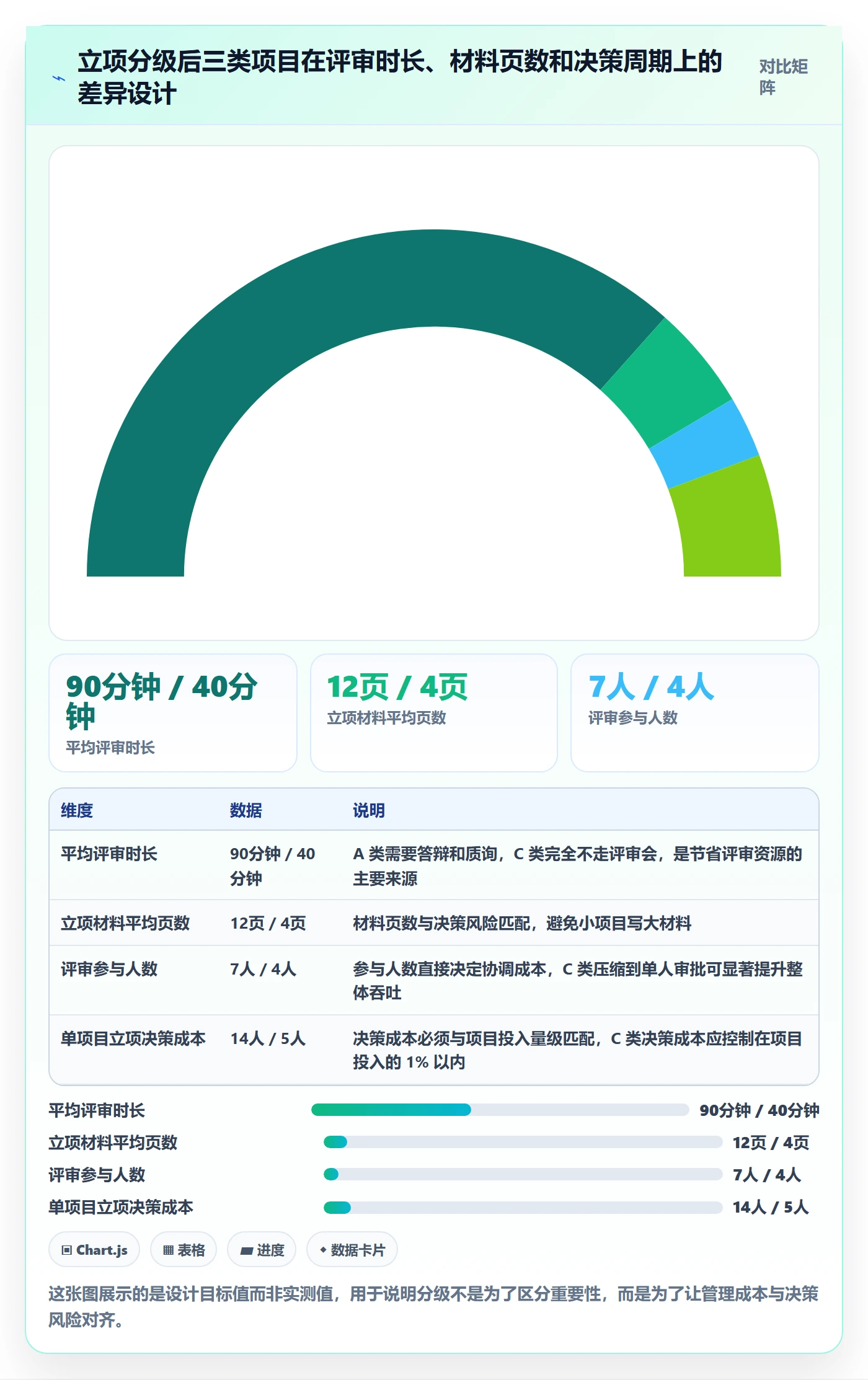Screen dimensions: 868x1380
Task: Select the 7人 / 4人 data card
Action: (x=695, y=713)
